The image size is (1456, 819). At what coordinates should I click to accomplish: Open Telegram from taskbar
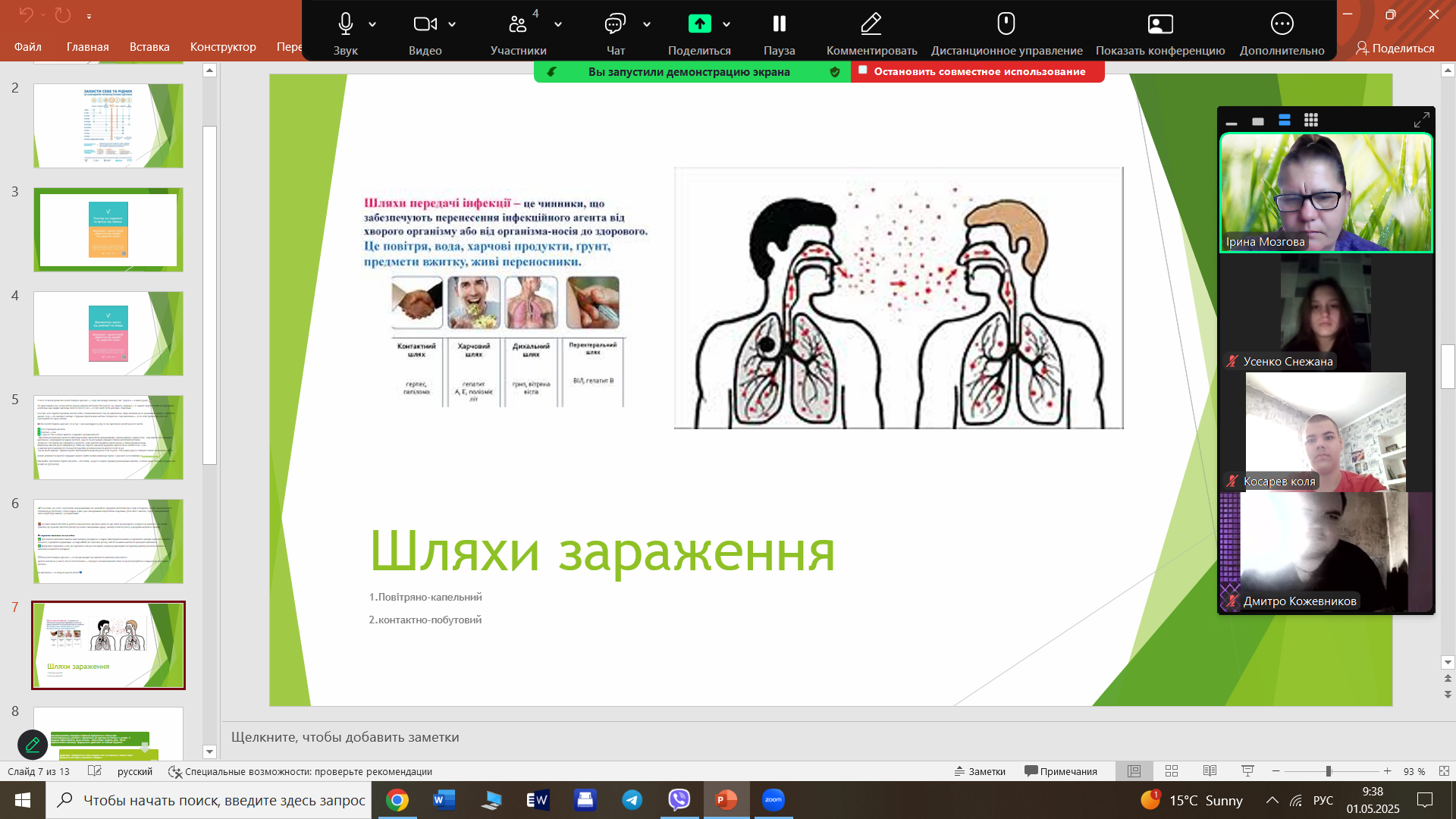pos(632,800)
